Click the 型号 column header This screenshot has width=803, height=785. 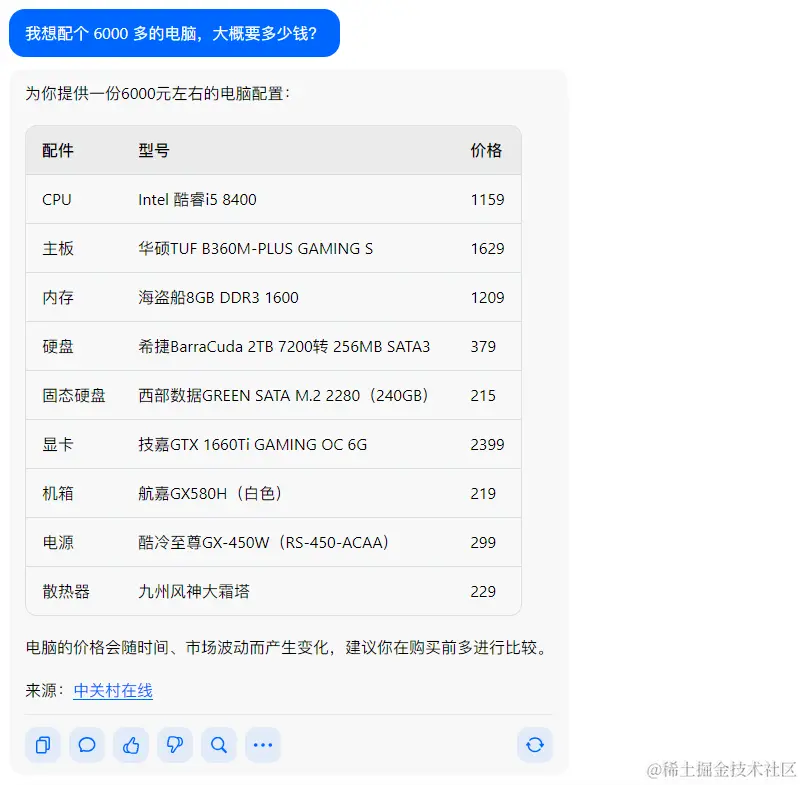154,151
